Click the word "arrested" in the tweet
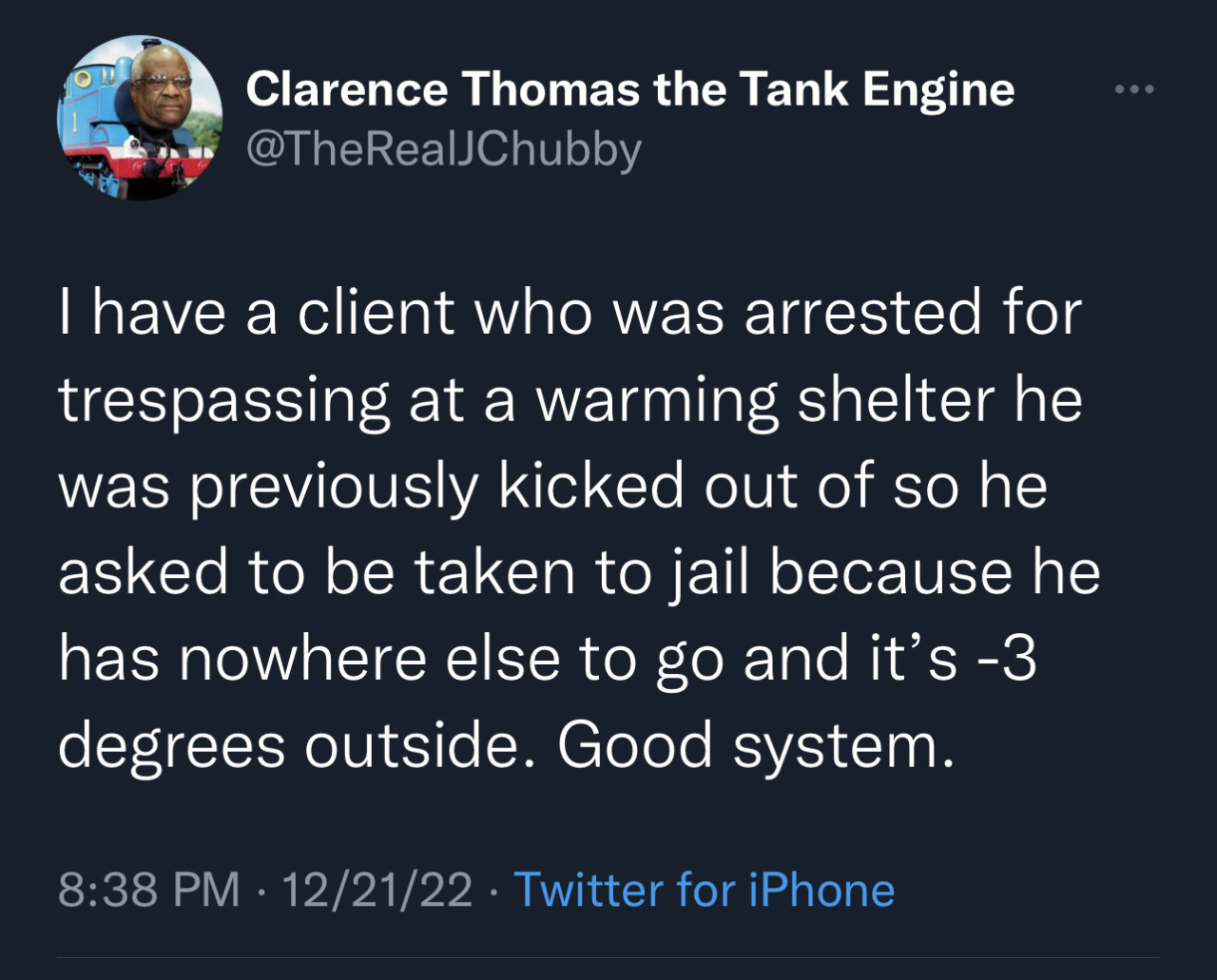The image size is (1217, 980). [862, 312]
